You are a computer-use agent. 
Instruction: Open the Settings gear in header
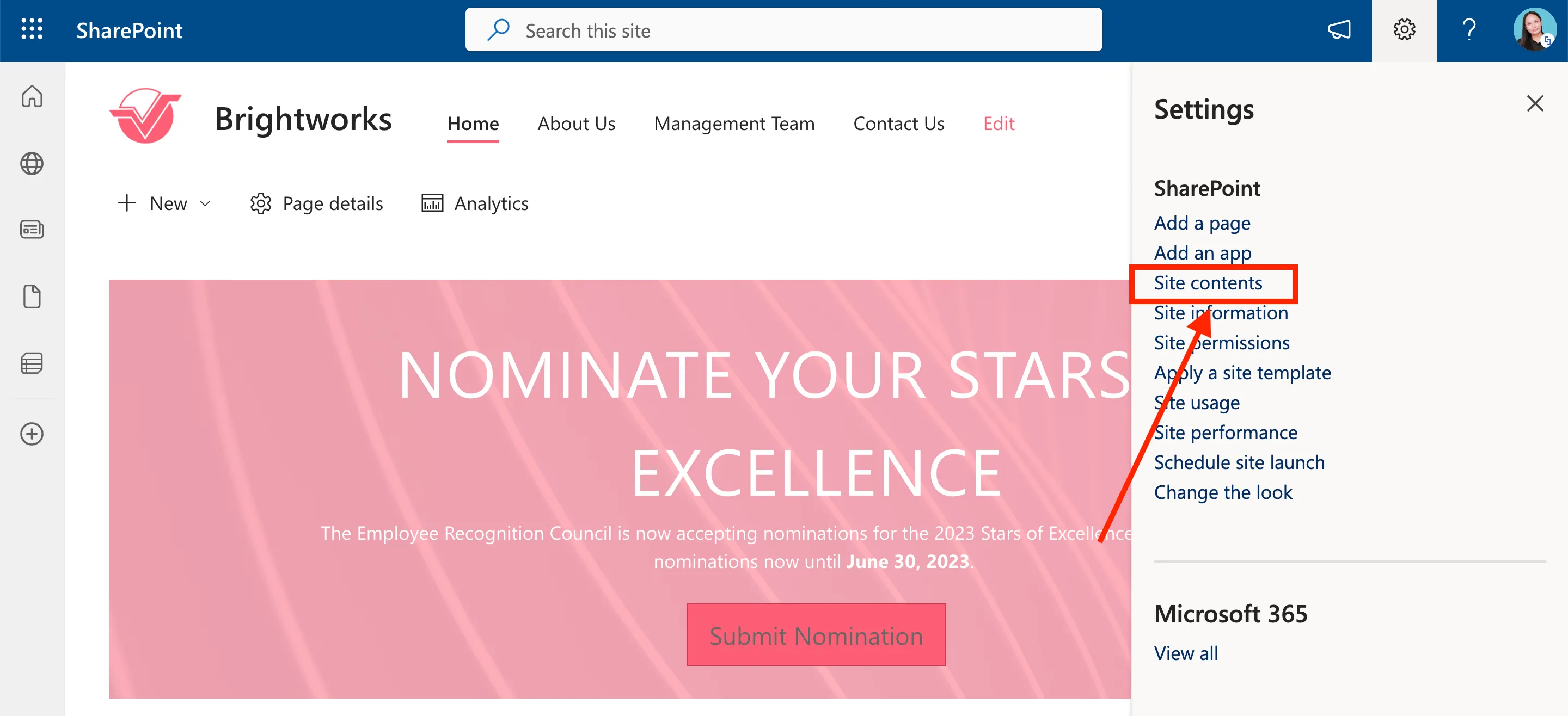1404,30
